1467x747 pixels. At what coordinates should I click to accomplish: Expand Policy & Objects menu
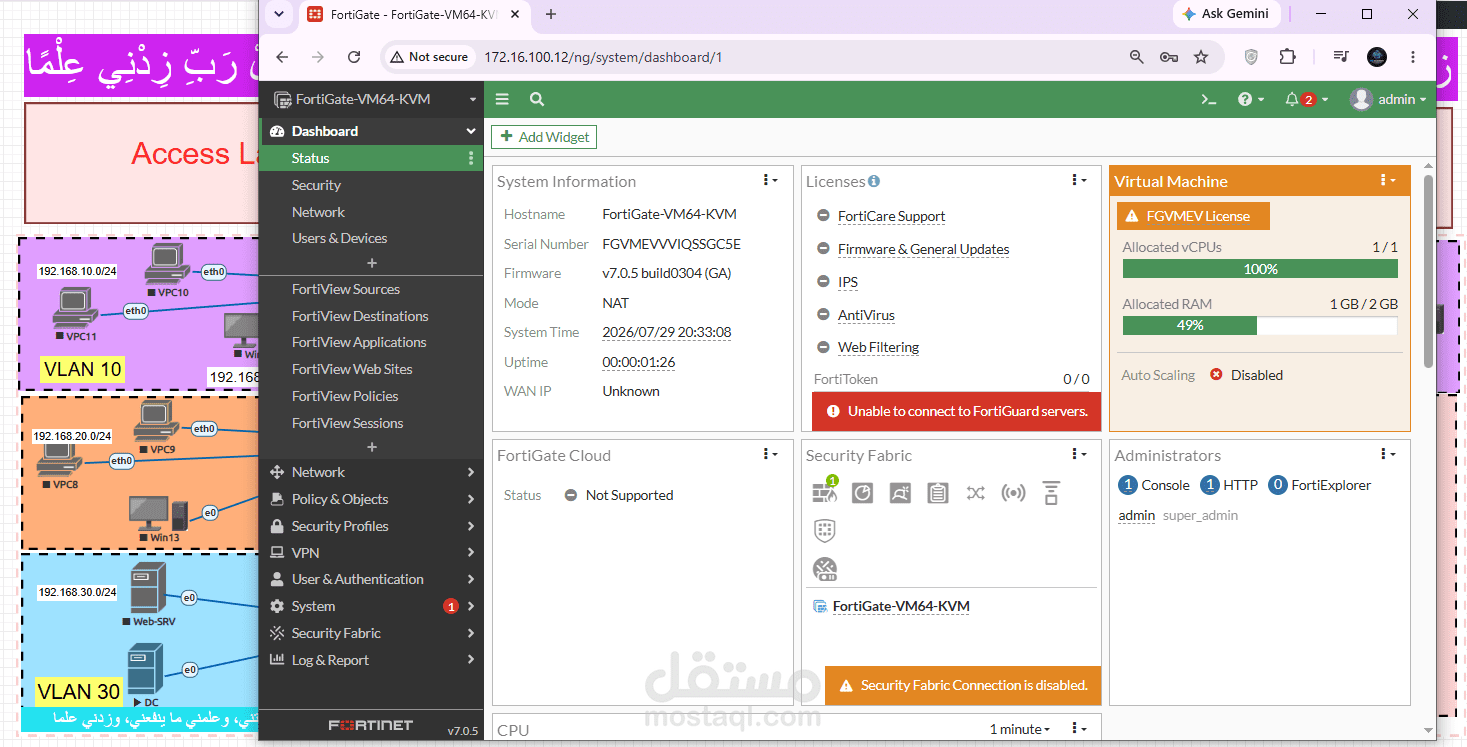click(371, 499)
